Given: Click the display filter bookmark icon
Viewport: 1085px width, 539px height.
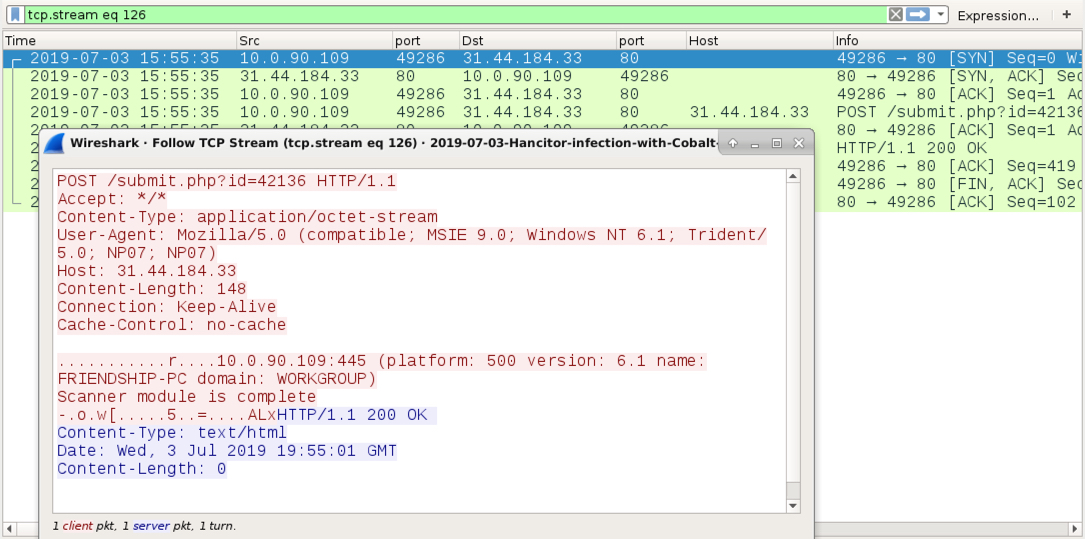Looking at the screenshot, I should pos(15,15).
